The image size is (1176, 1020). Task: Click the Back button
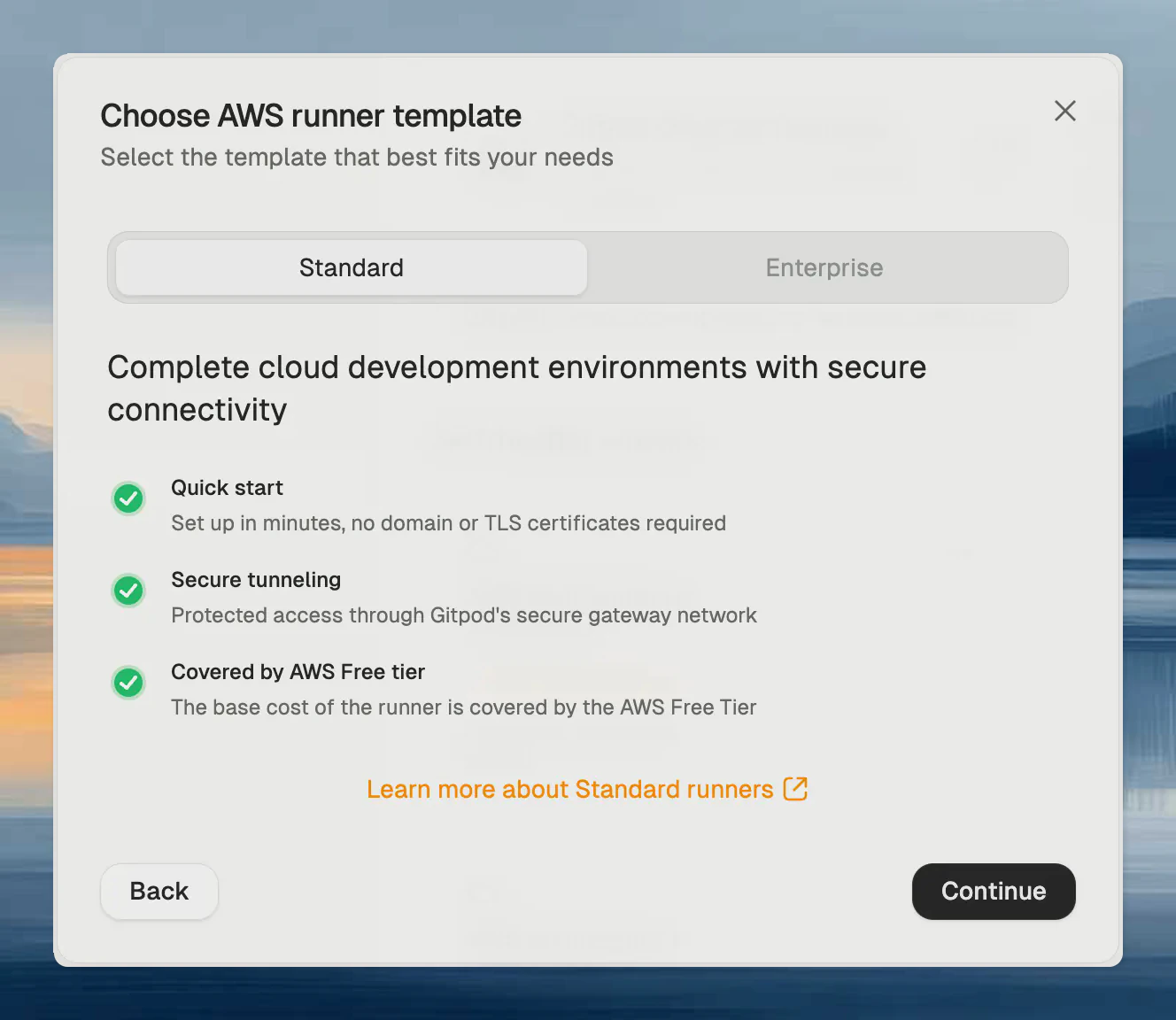click(x=159, y=891)
